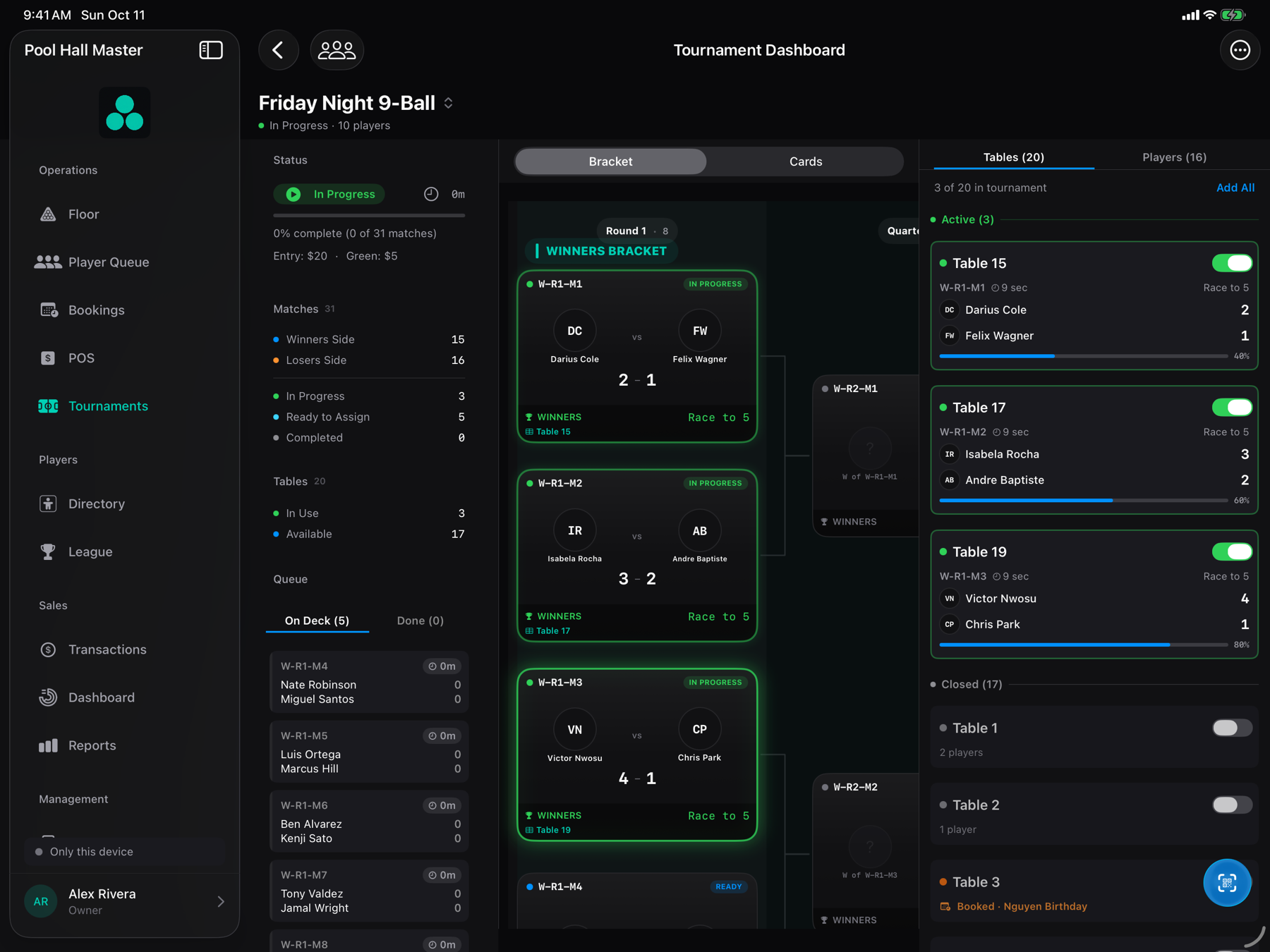Open the more options ellipsis menu

click(x=1240, y=50)
